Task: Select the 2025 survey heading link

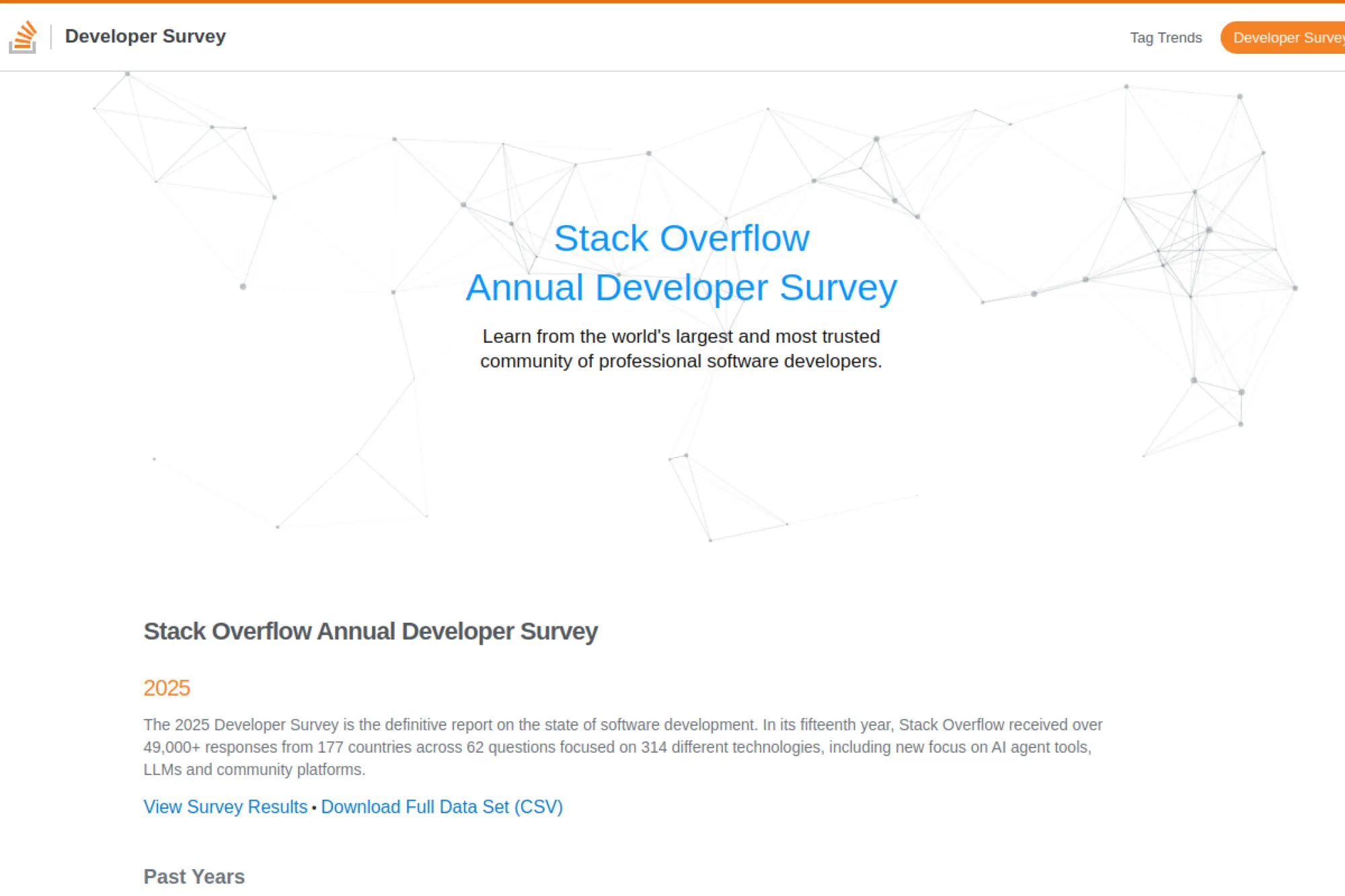Action: click(166, 688)
